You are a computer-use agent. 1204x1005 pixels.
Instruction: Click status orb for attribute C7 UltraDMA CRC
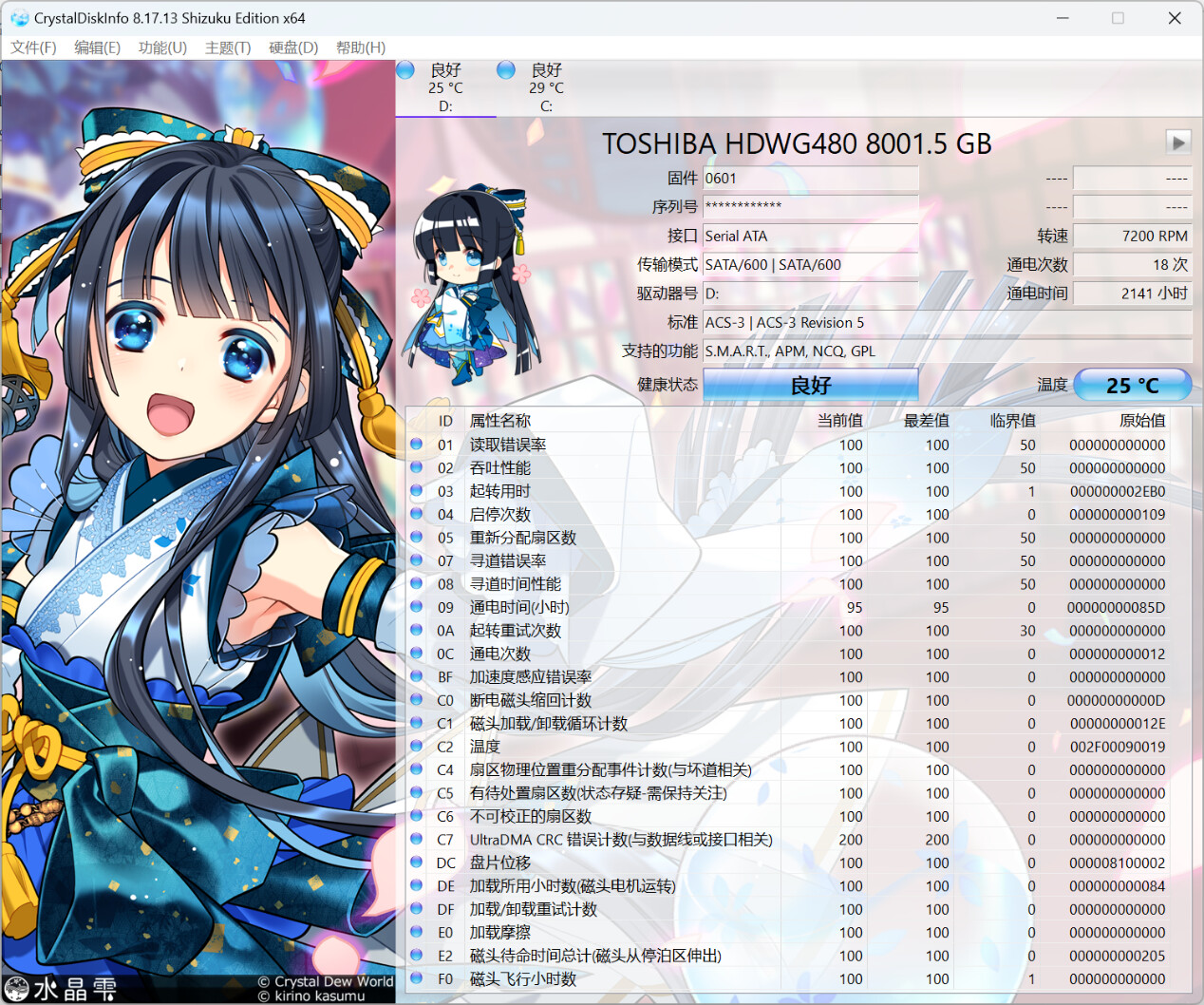[417, 840]
